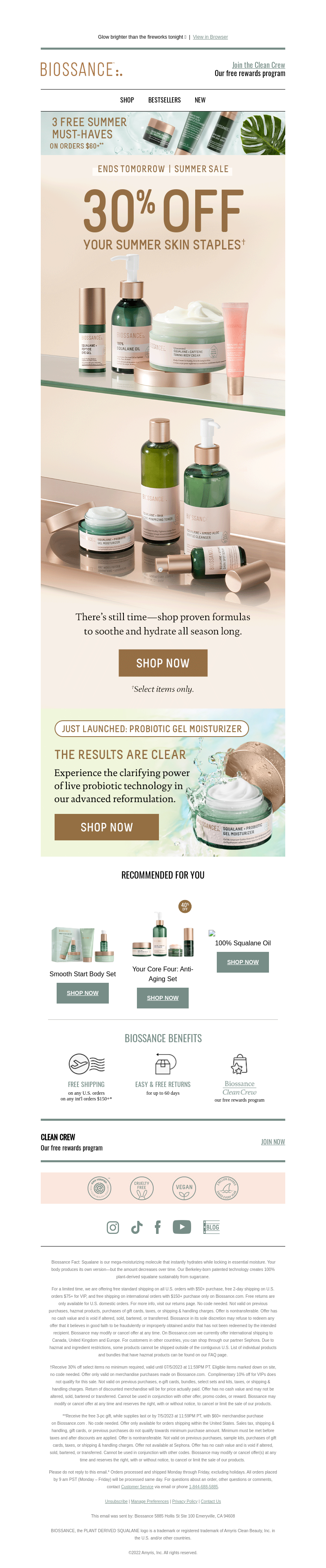Screen dimensions: 326x1568
Task: Click the Vegan badge icon
Action: pyautogui.click(x=184, y=1187)
